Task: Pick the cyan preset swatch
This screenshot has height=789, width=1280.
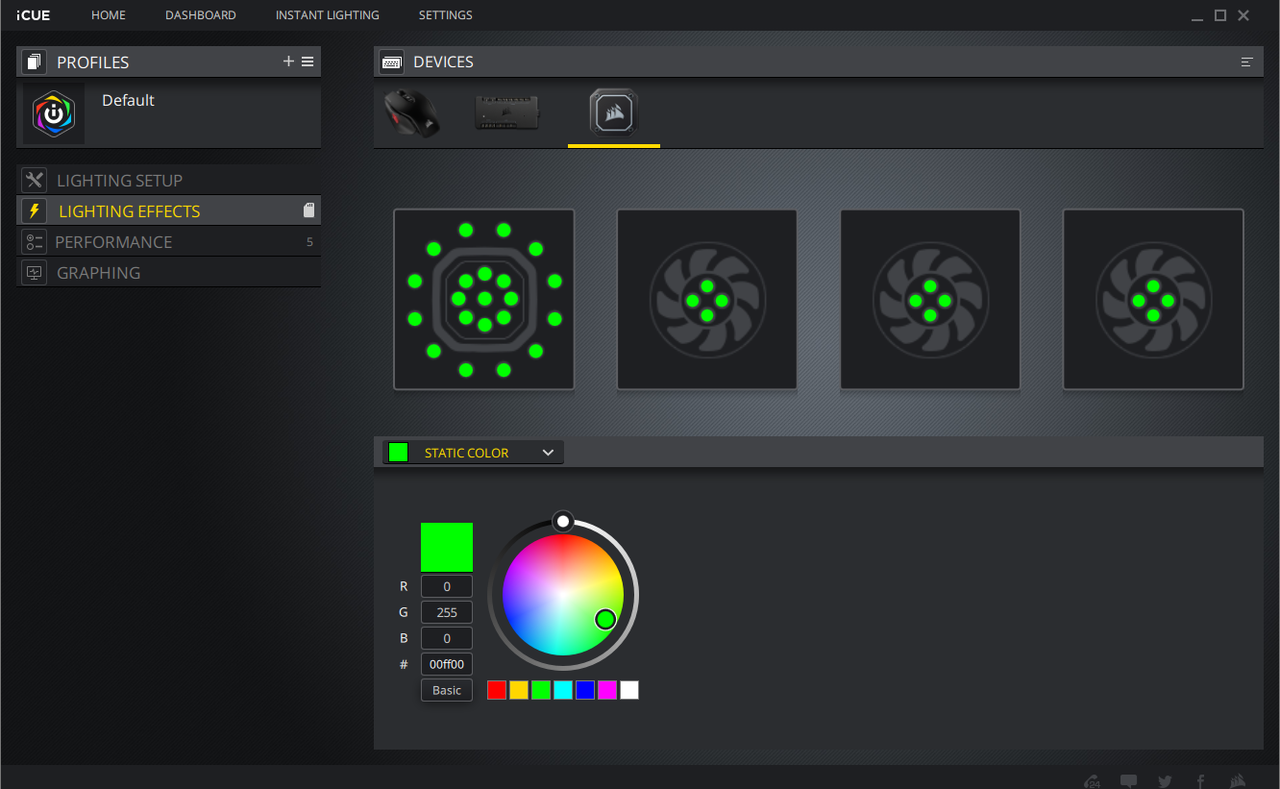Action: pos(563,690)
